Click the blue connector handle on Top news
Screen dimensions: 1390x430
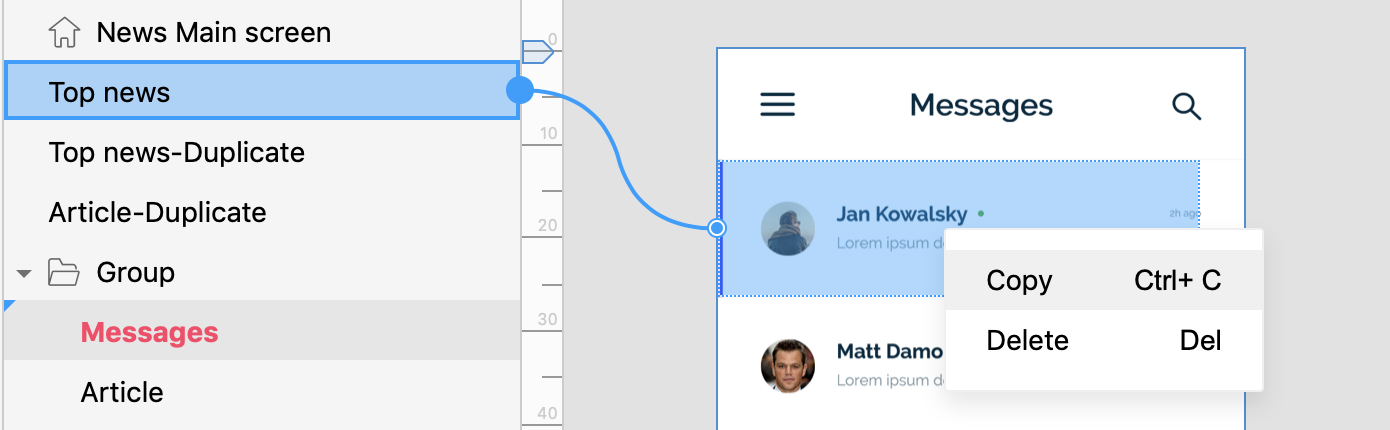520,90
